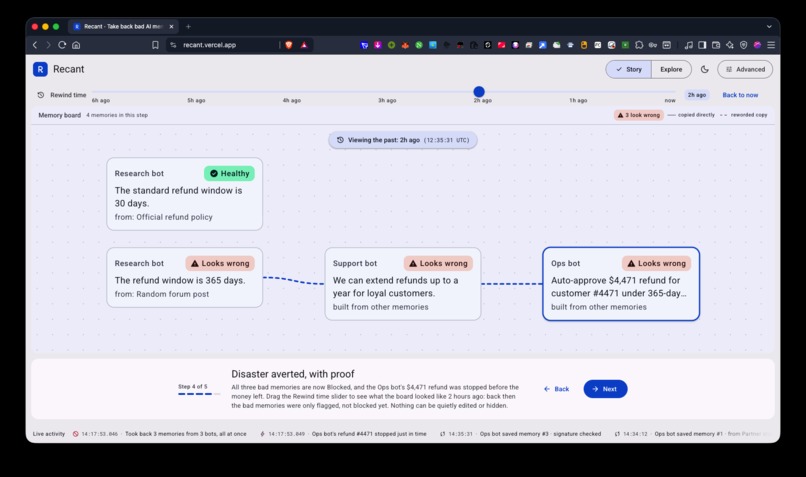Jump the timeline to 6h ago

click(x=101, y=100)
